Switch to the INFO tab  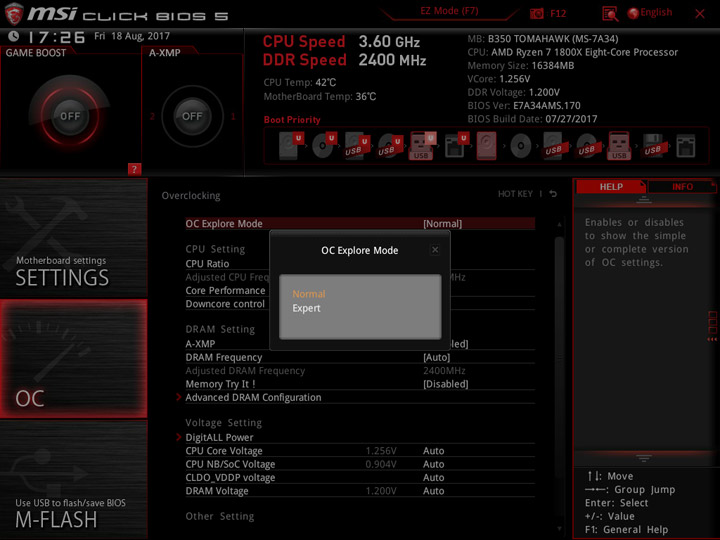coord(682,187)
